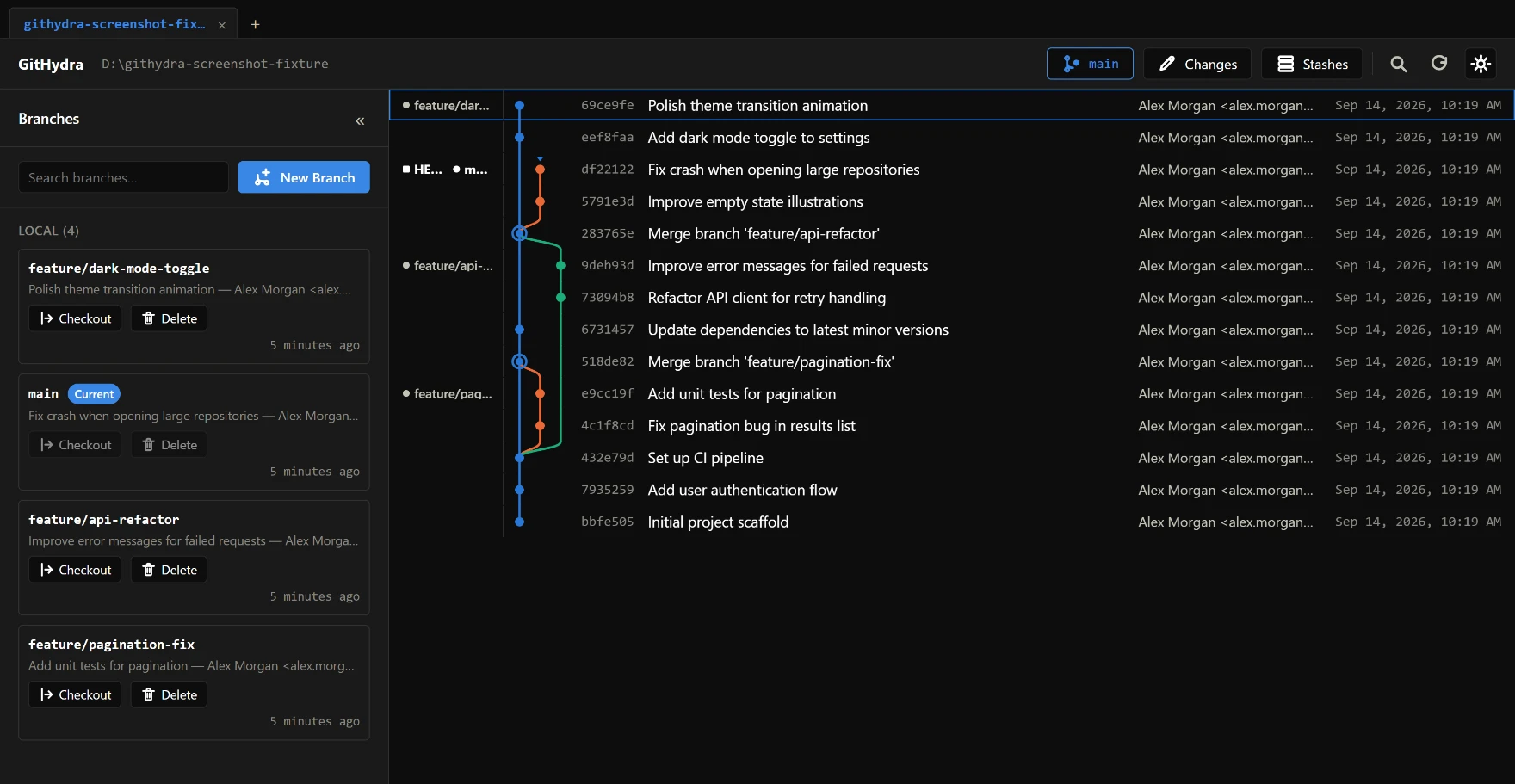Select commit 'Add dark mode toggle to settings'
Viewport: 1515px width, 784px height.
click(951, 138)
